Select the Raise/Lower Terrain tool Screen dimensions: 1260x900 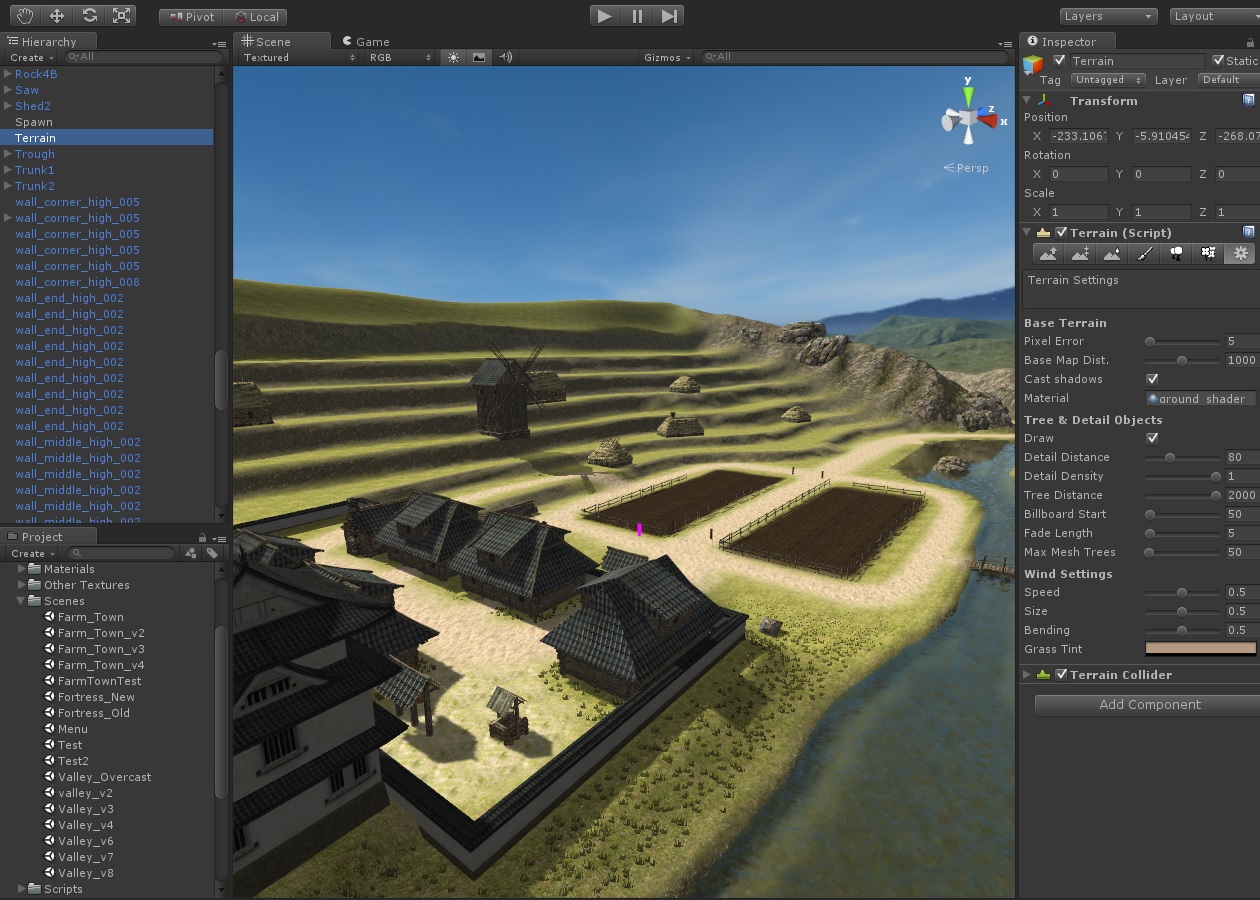pos(1048,253)
